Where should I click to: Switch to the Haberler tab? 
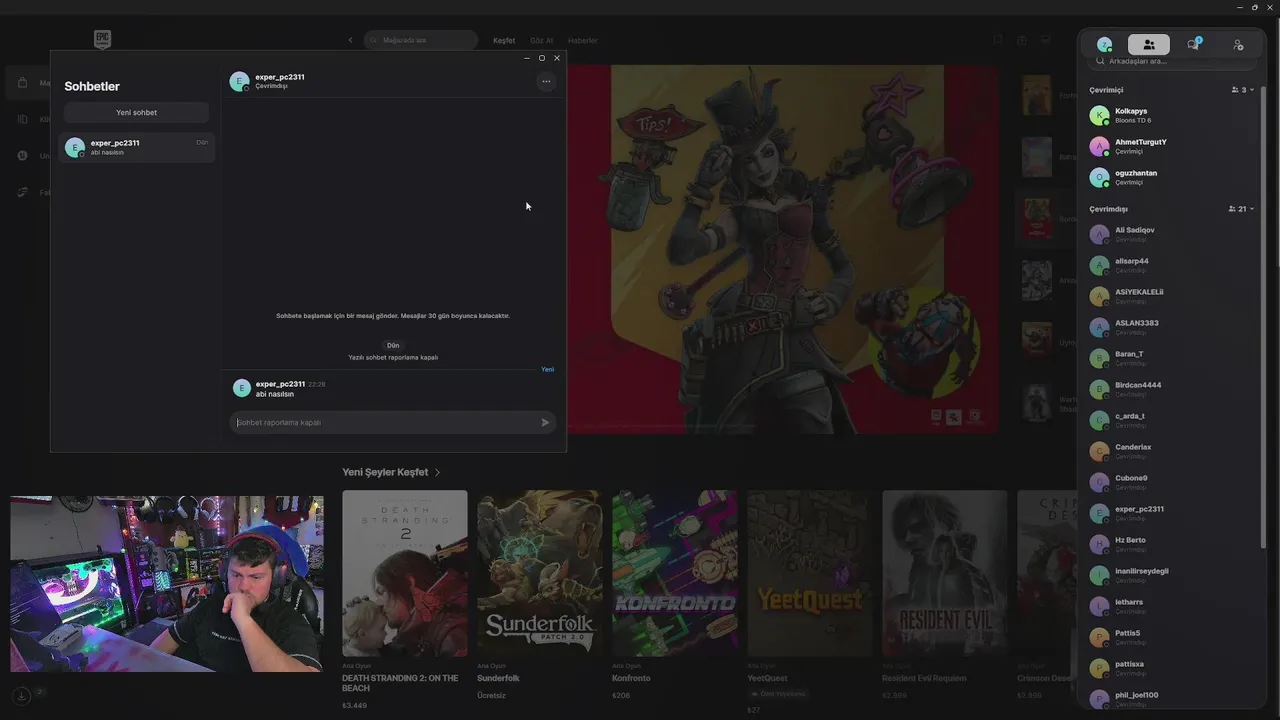(x=582, y=41)
